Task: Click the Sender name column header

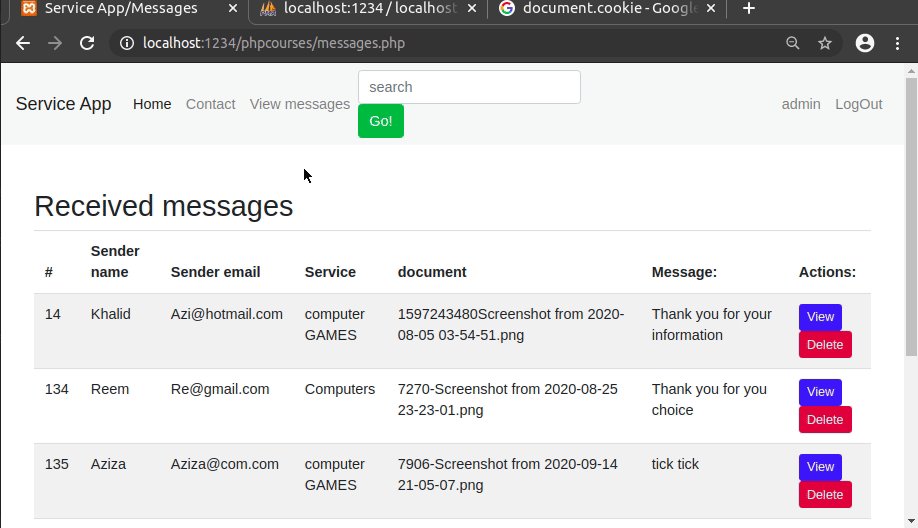Action: point(115,262)
